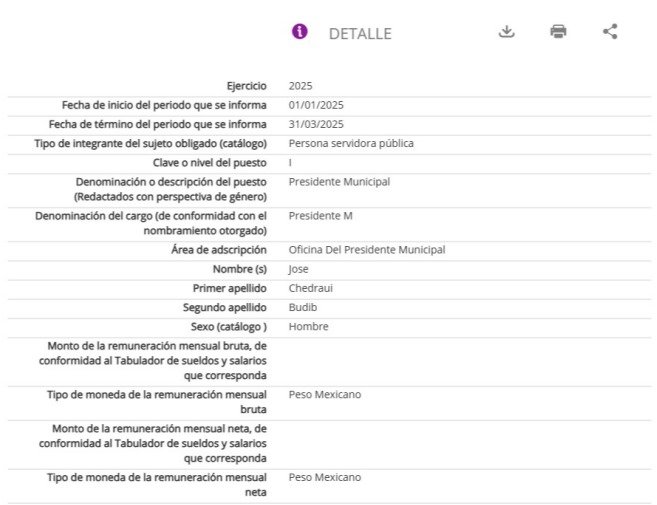Click Presidente Municipal job description
This screenshot has width=657, height=505.
(339, 182)
